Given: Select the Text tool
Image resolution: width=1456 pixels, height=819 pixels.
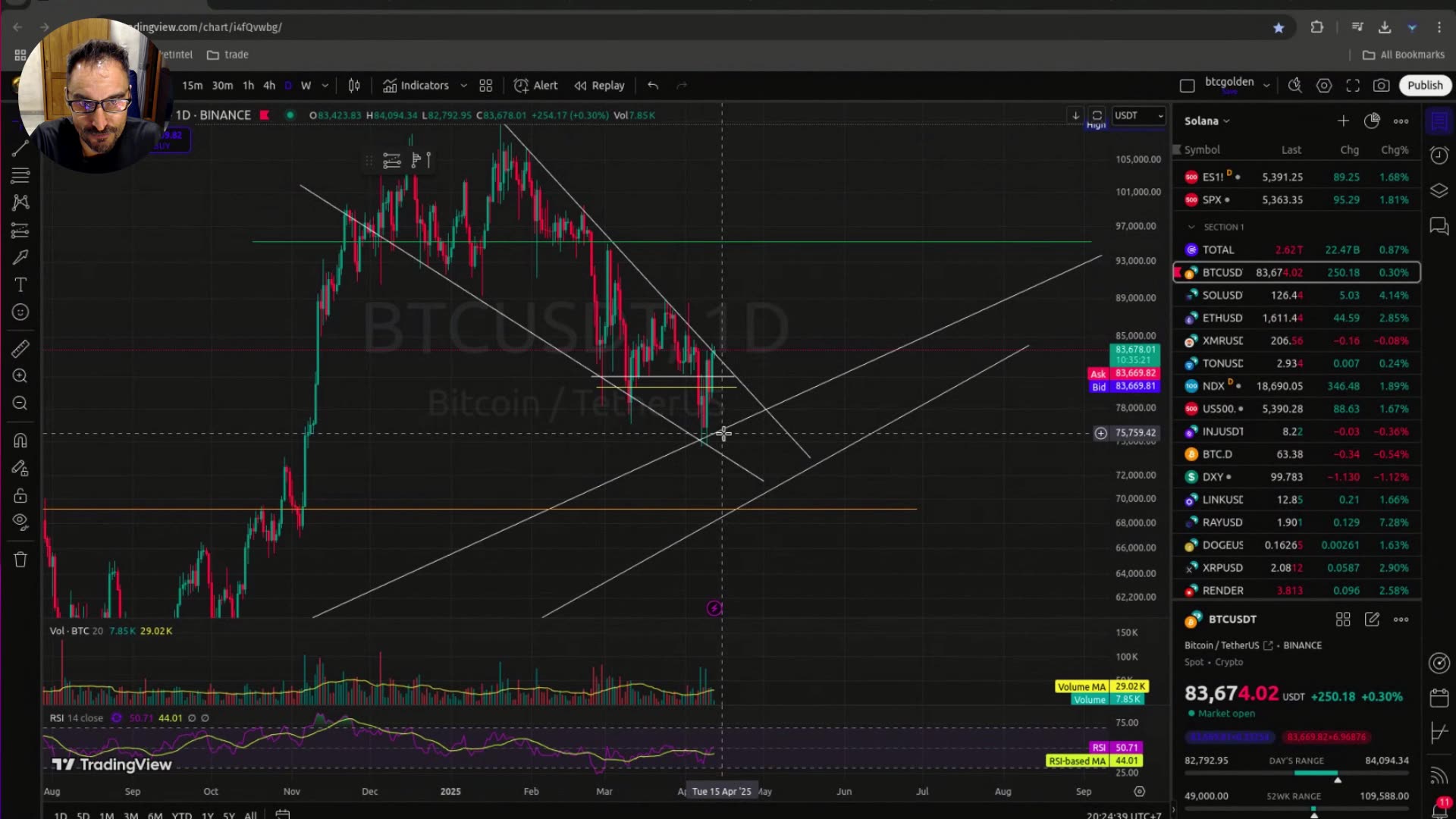Looking at the screenshot, I should coord(20,285).
